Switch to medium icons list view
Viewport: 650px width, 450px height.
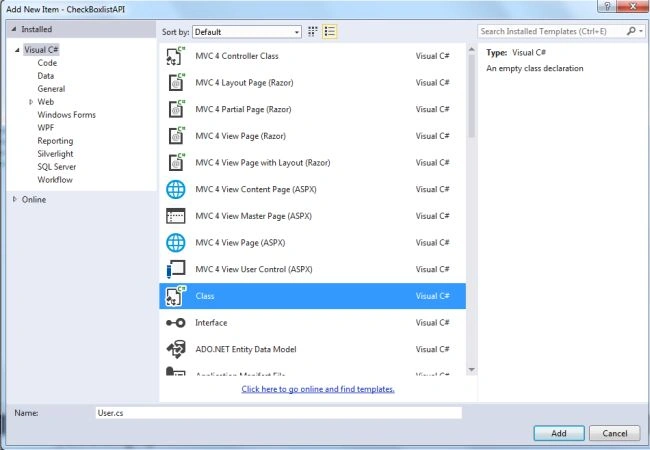click(330, 31)
